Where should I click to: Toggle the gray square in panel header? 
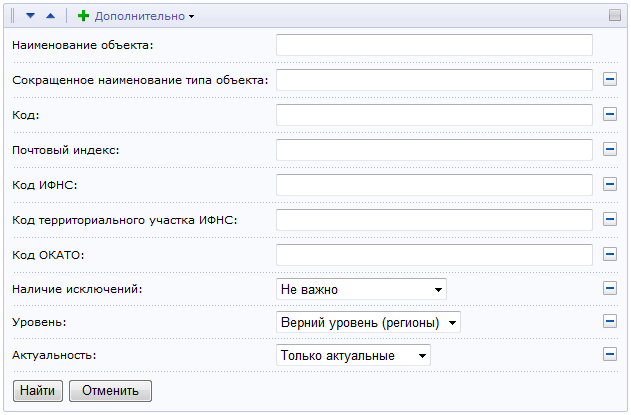coord(615,15)
